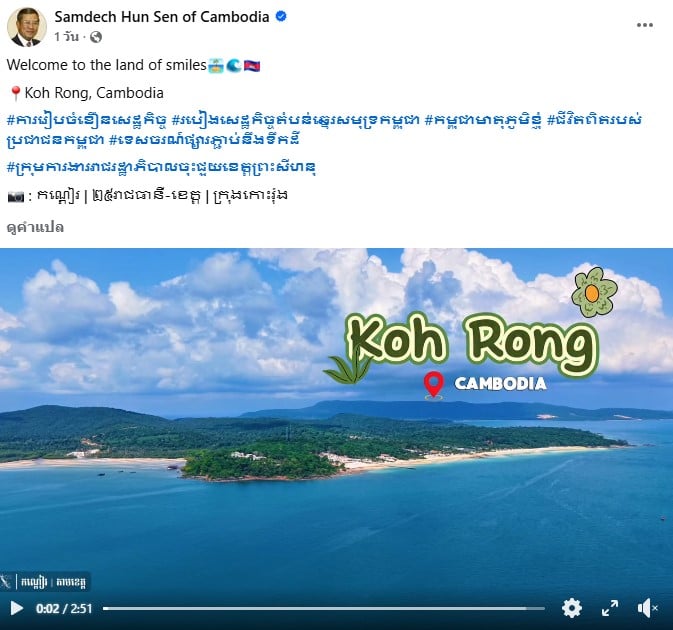
Task: Click the Koh Rong title overlay in video
Action: pyautogui.click(x=472, y=343)
